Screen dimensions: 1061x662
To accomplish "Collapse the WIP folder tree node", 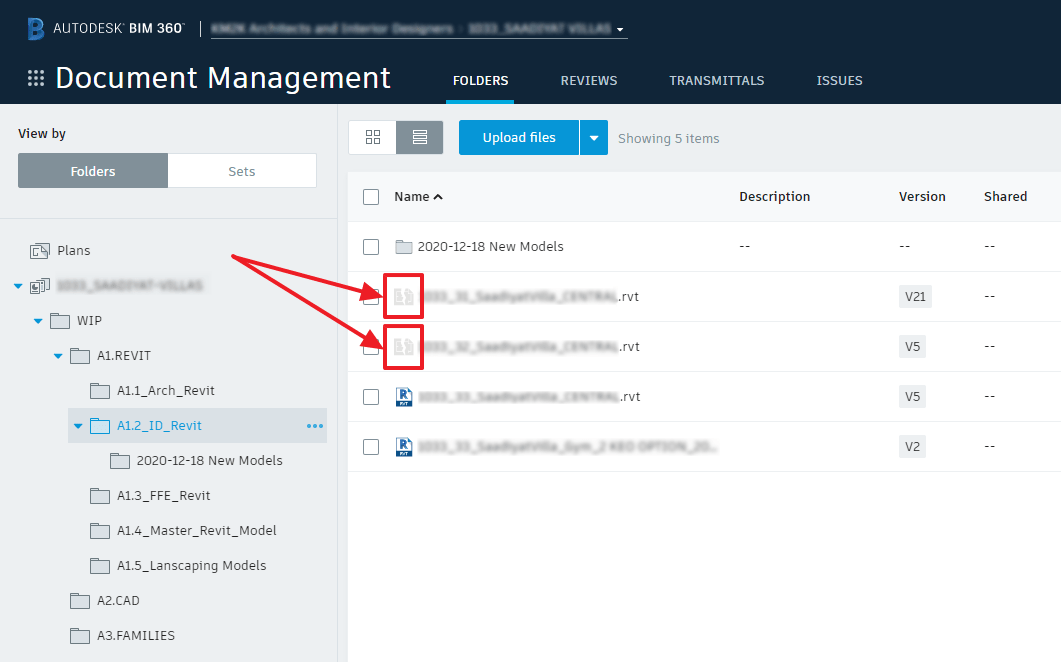I will (39, 321).
